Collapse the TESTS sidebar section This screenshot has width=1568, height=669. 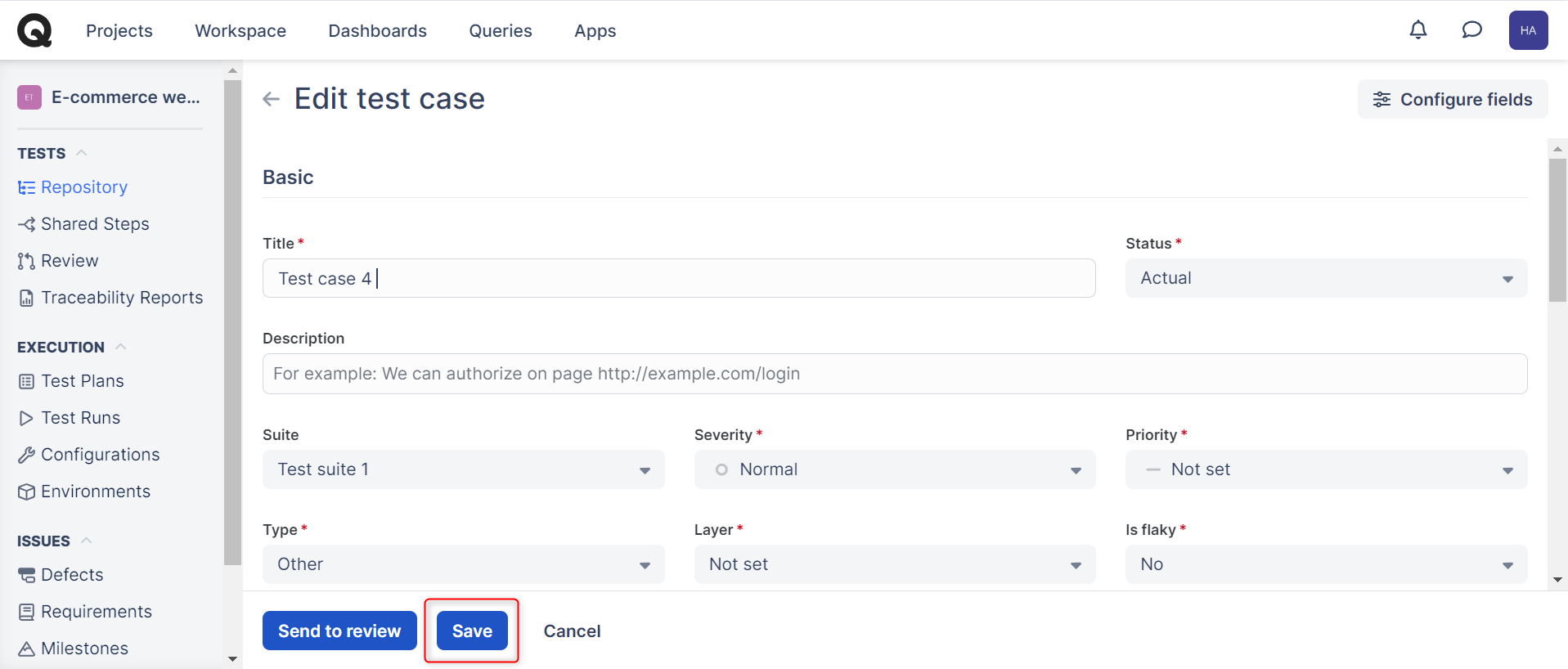82,153
